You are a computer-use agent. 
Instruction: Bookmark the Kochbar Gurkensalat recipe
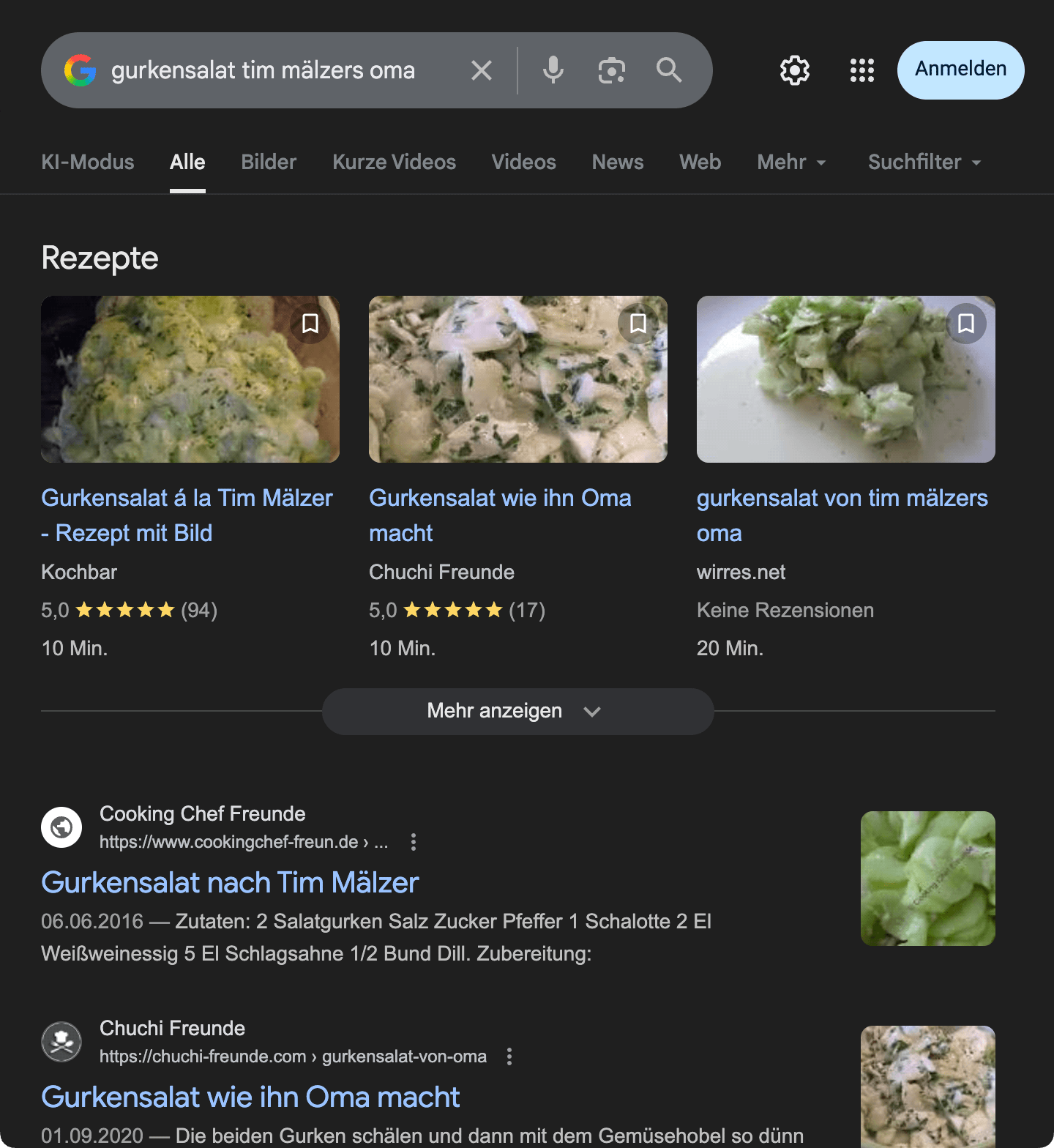[310, 324]
